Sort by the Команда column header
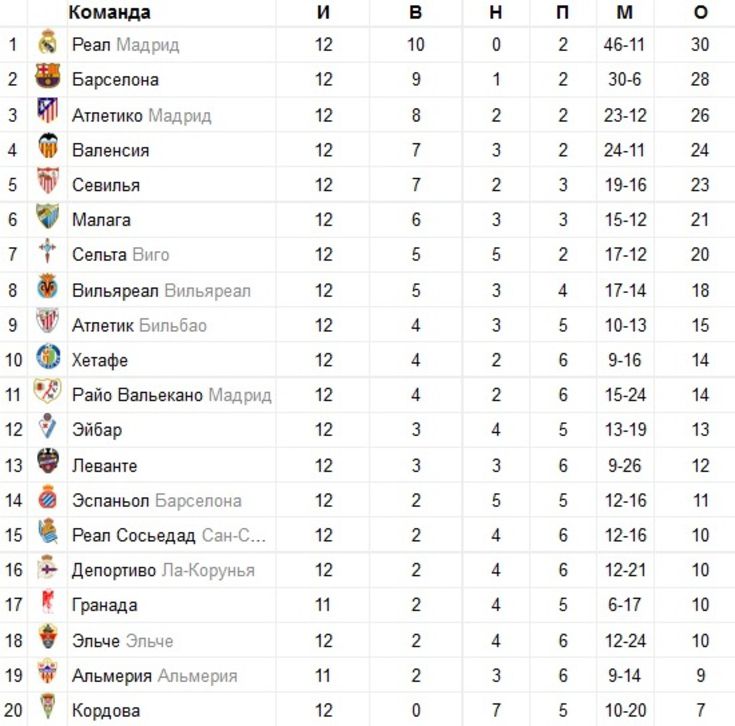This screenshot has height=726, width=735. click(x=110, y=12)
